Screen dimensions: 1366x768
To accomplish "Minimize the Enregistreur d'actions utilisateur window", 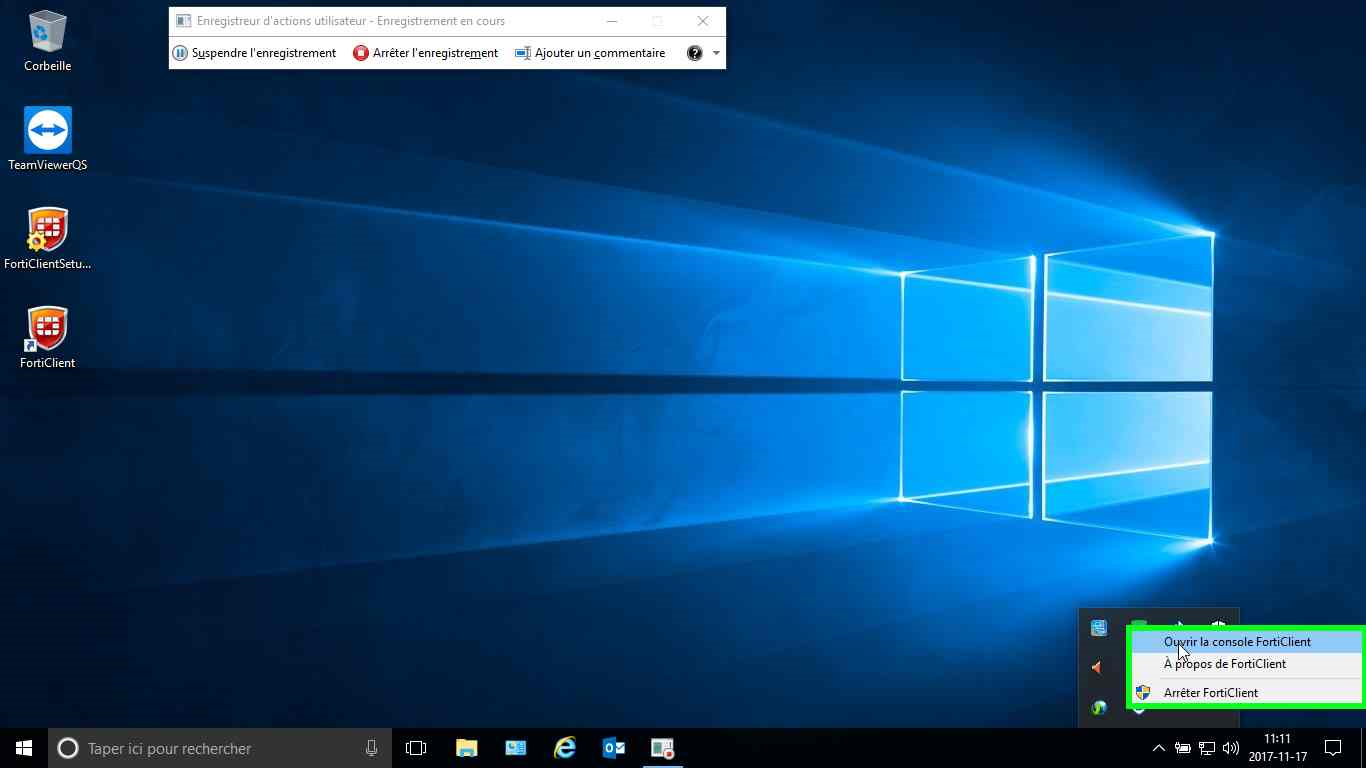I will click(x=611, y=21).
